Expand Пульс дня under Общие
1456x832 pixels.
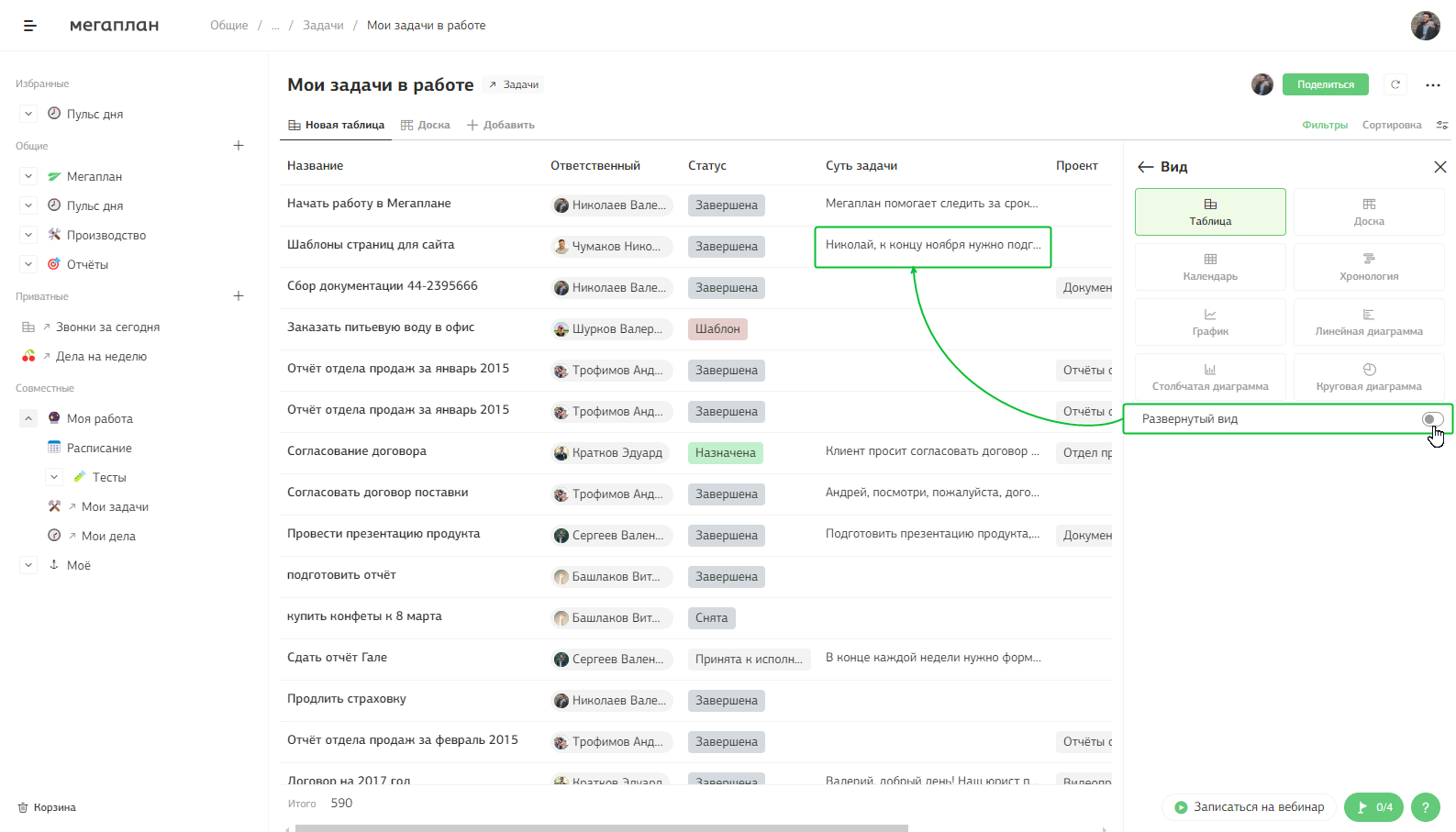[28, 205]
